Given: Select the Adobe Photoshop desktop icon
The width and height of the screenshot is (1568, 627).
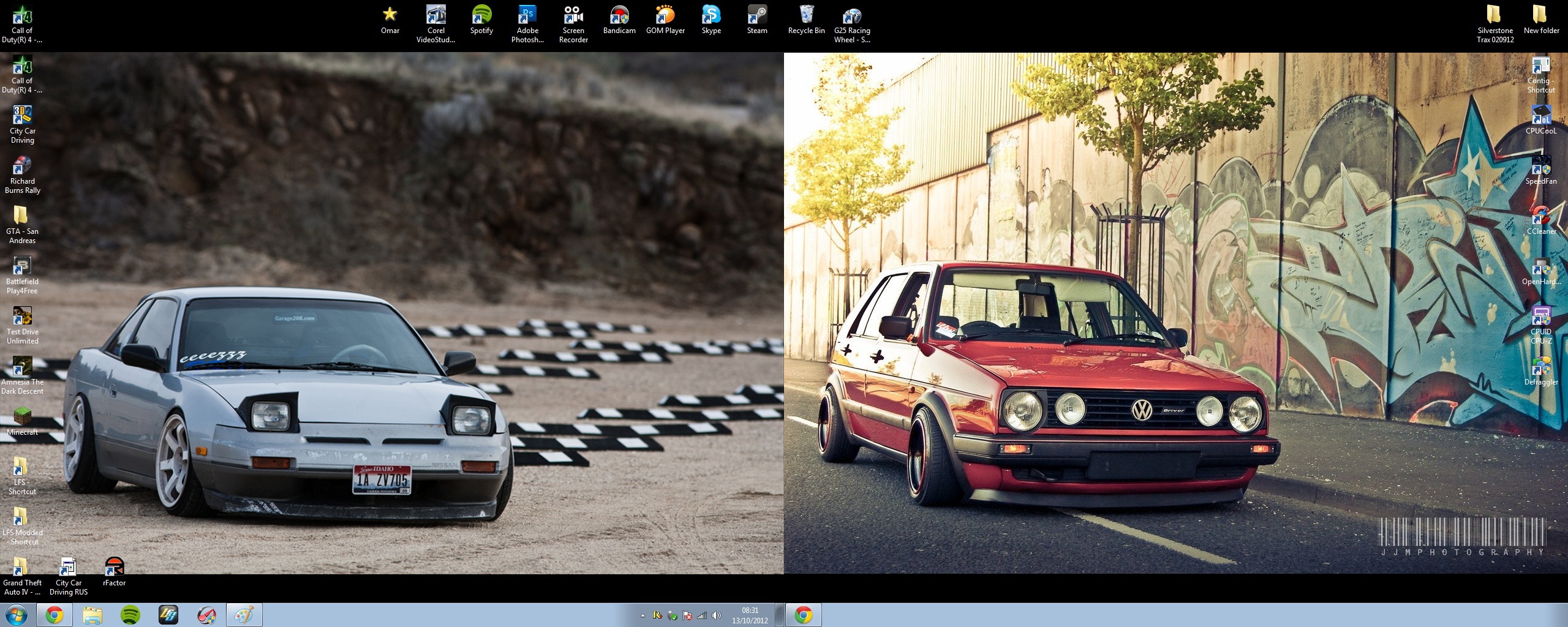Looking at the screenshot, I should tap(527, 24).
